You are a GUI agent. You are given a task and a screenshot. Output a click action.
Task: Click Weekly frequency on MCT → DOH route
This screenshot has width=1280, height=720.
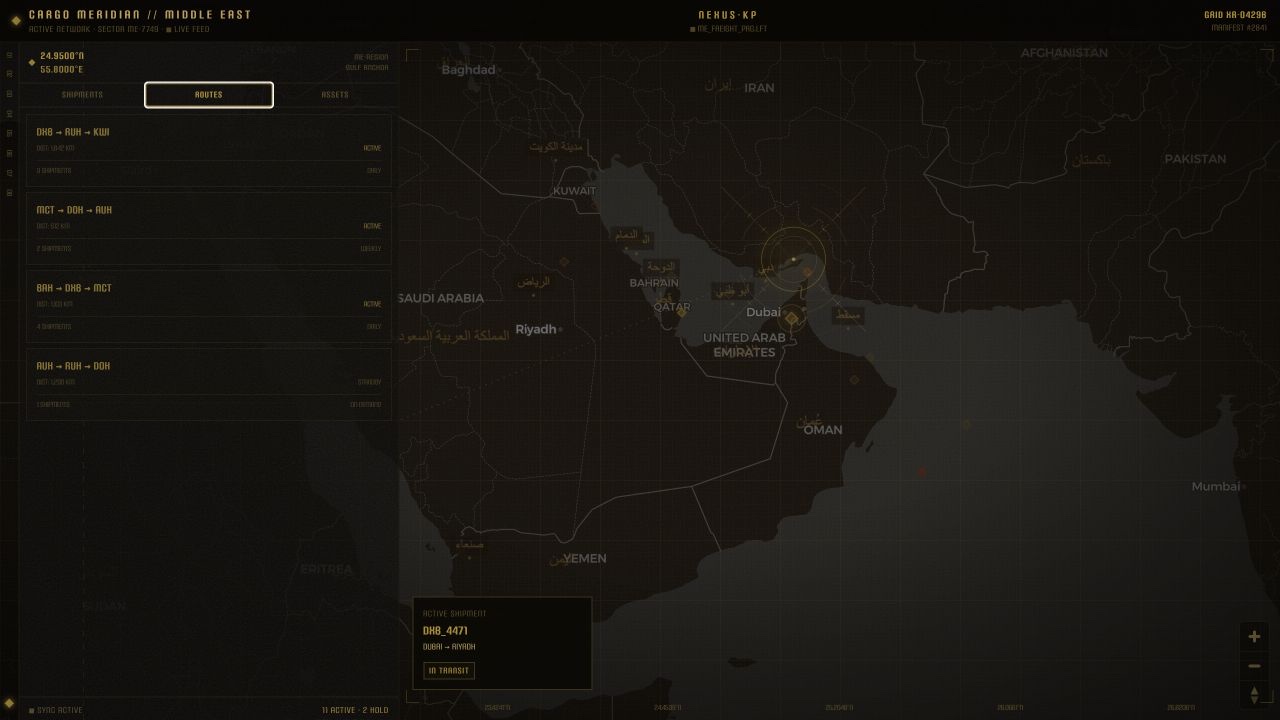click(x=371, y=249)
